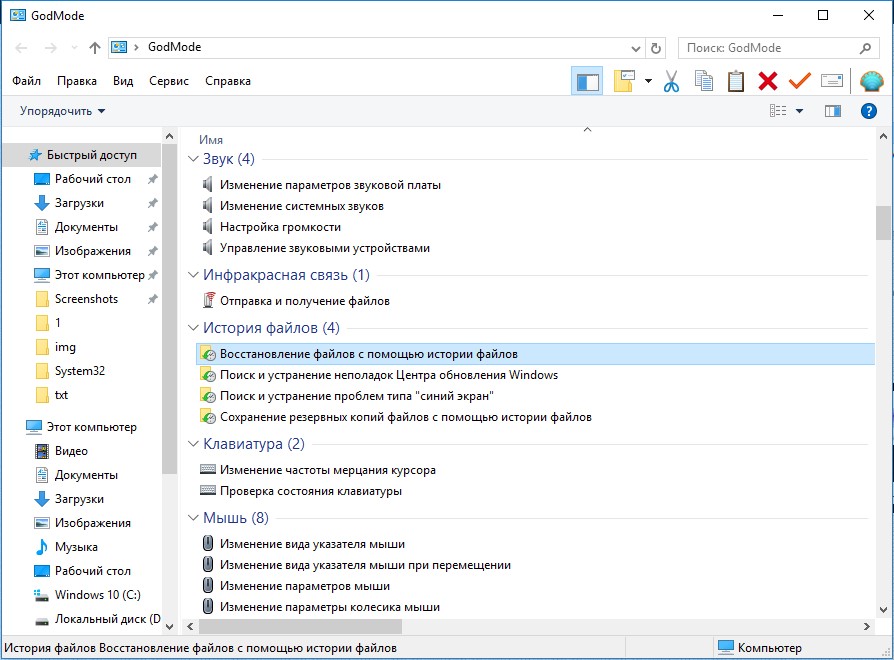Collapse the Звук (4) group
This screenshot has height=660, width=894.
(193, 159)
